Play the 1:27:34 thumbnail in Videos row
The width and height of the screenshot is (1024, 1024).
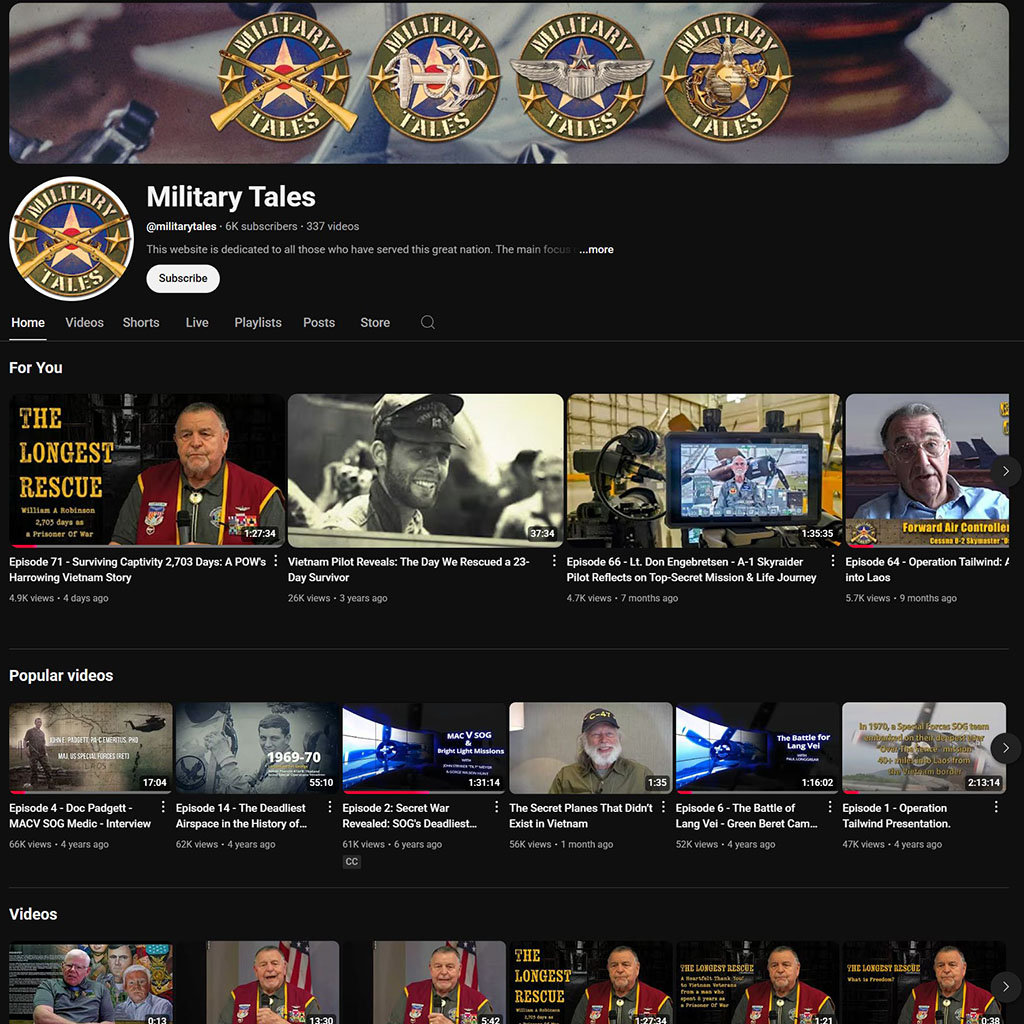591,982
